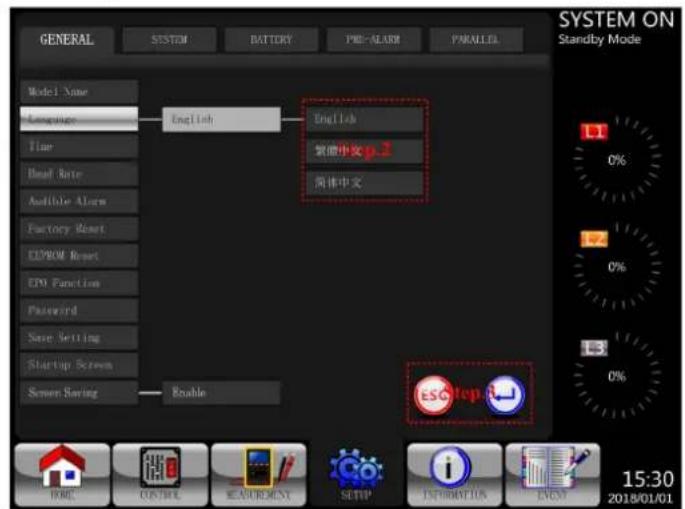Image resolution: width=685 pixels, height=509 pixels.
Task: Select the EEPROM Reset setting
Action: pos(79,256)
